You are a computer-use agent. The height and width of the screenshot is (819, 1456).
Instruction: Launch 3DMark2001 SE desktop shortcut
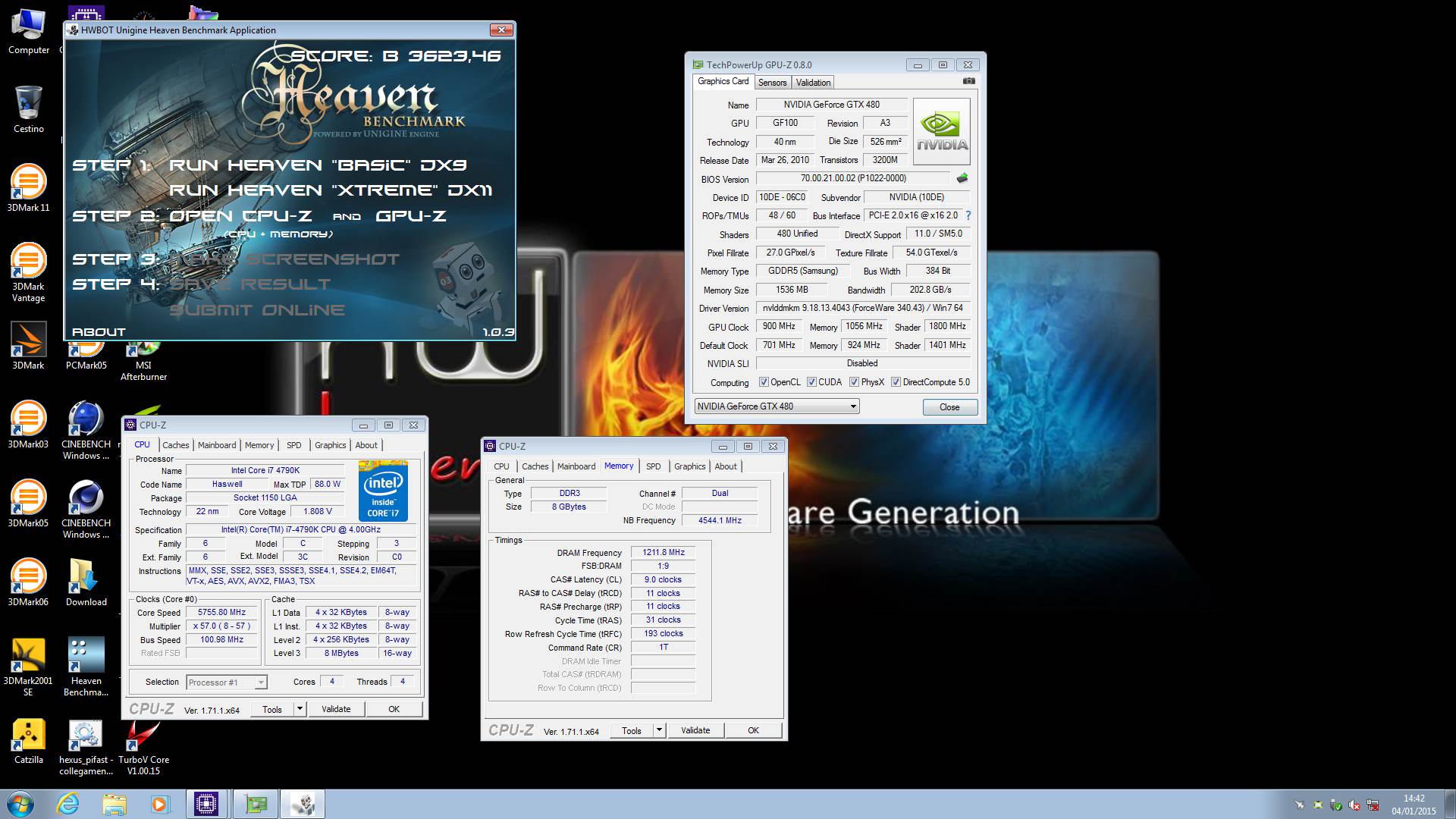tap(29, 667)
